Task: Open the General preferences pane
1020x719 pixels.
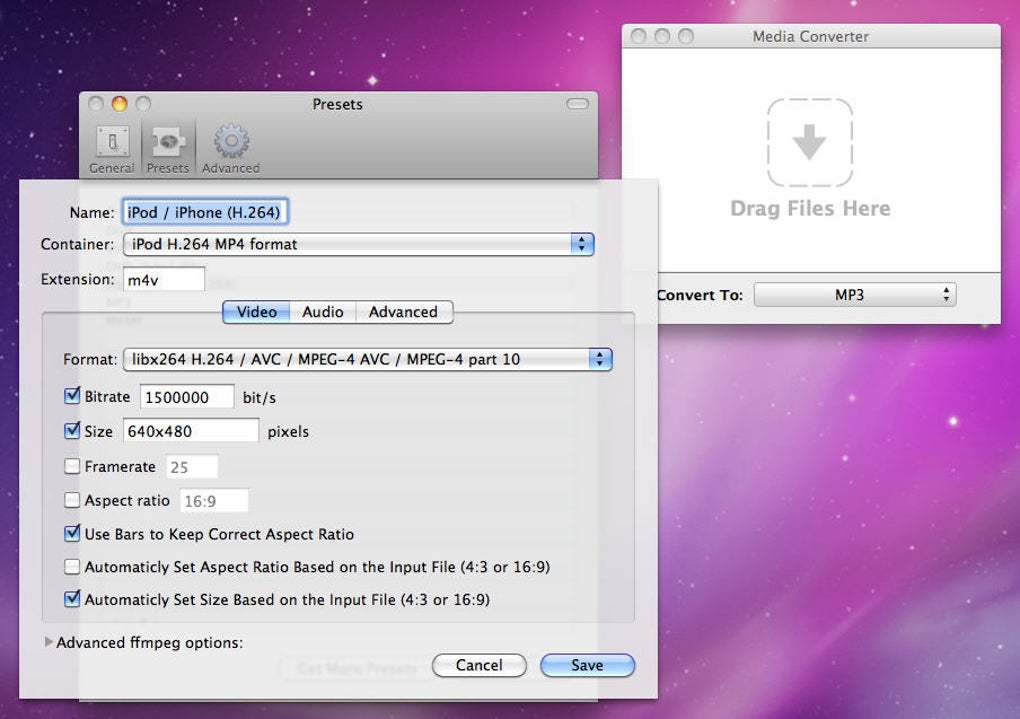Action: (112, 149)
